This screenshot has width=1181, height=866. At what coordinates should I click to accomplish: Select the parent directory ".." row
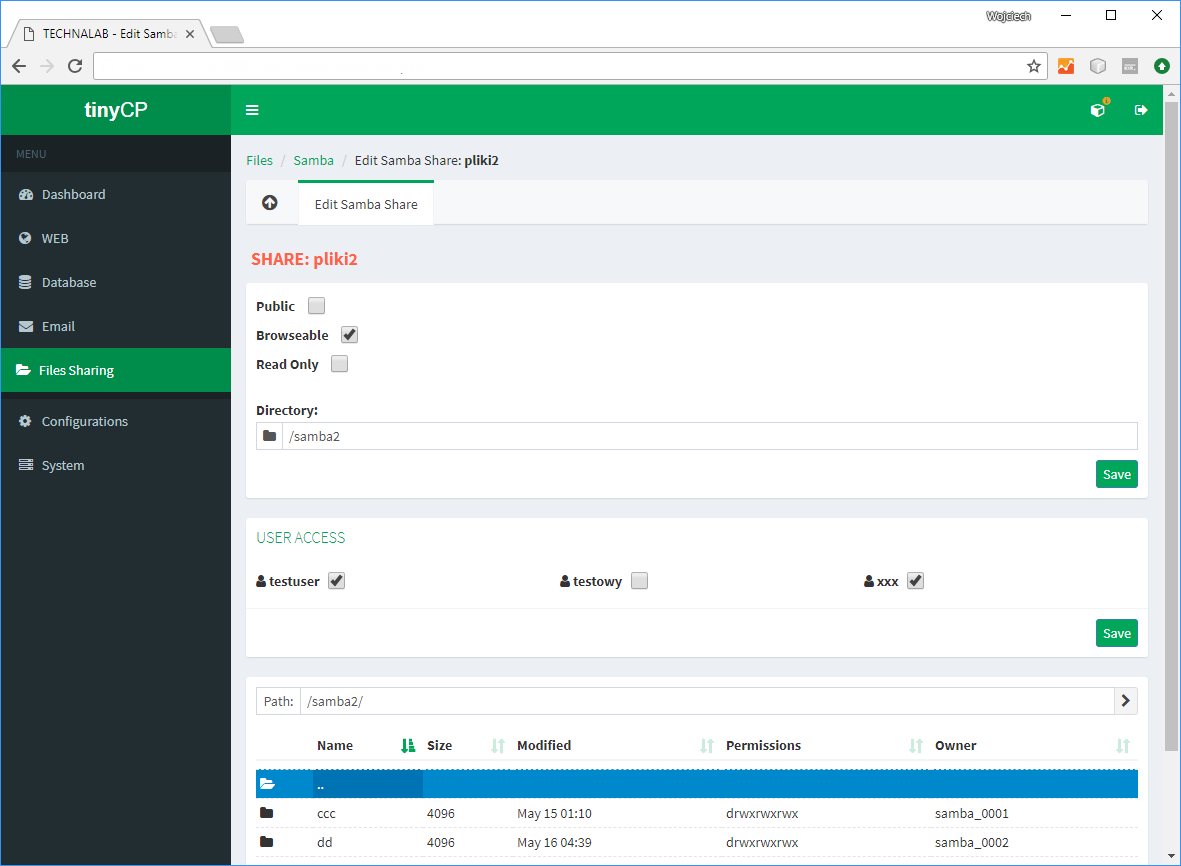(x=697, y=784)
